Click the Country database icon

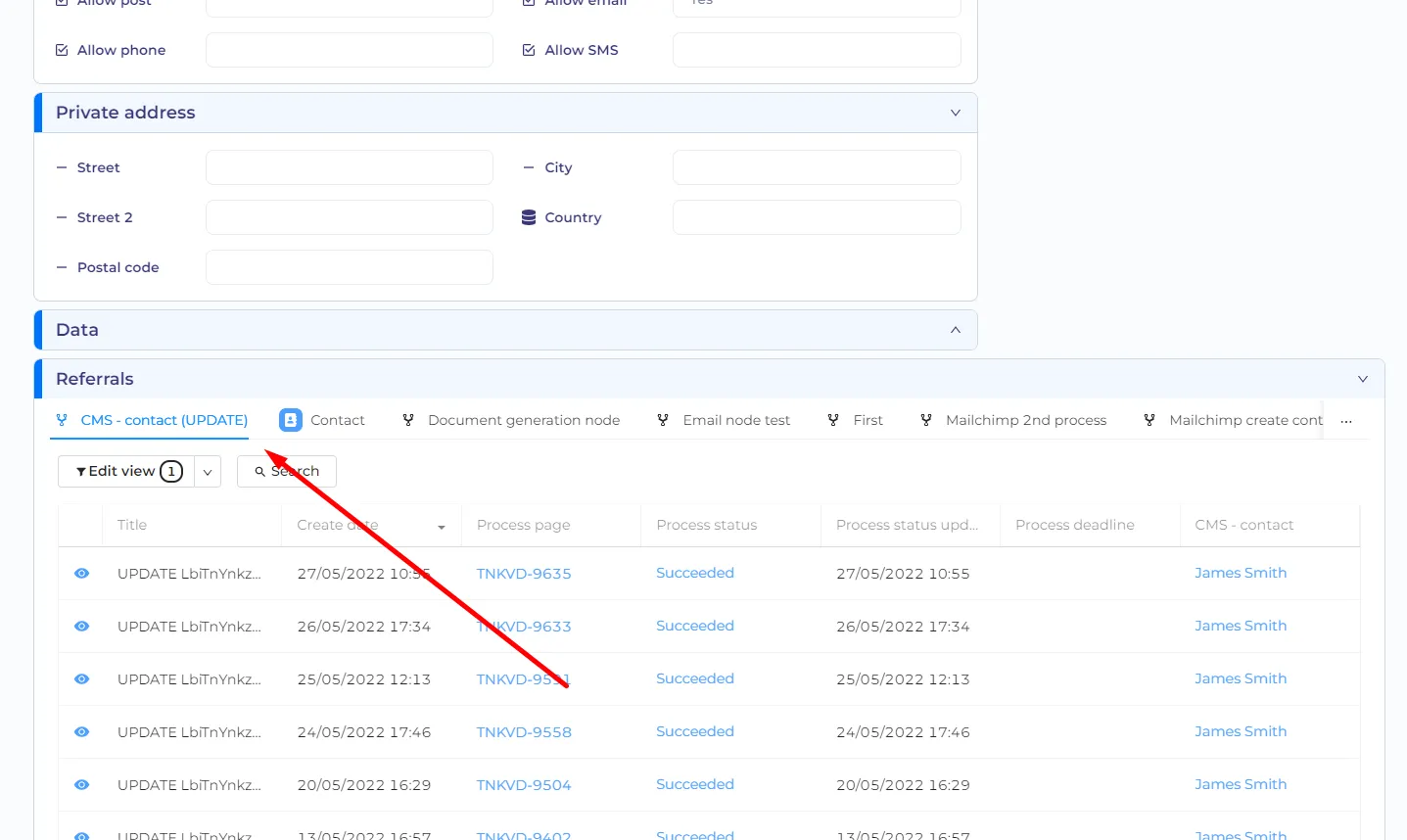tap(529, 217)
